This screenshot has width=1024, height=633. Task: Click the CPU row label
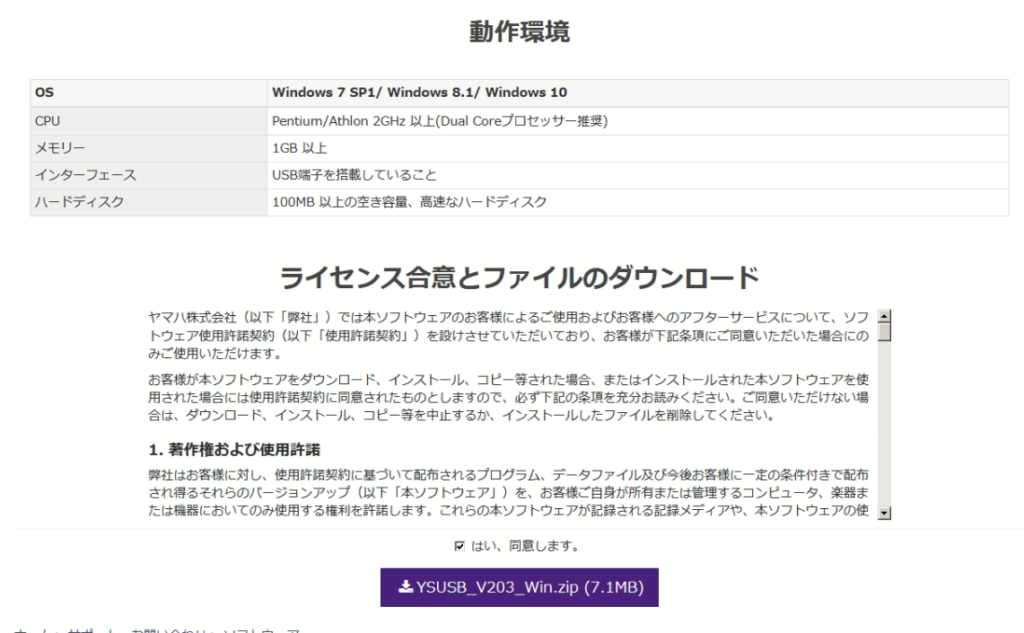coord(148,121)
